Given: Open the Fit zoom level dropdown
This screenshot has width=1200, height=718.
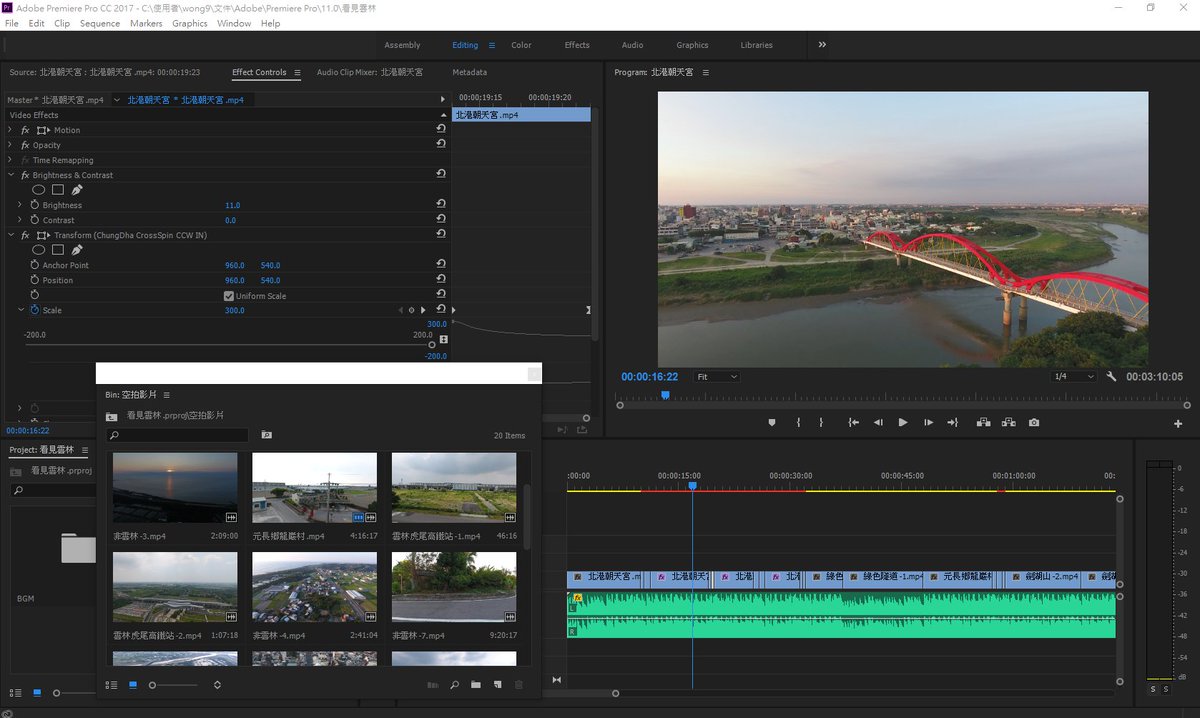Looking at the screenshot, I should [x=717, y=377].
